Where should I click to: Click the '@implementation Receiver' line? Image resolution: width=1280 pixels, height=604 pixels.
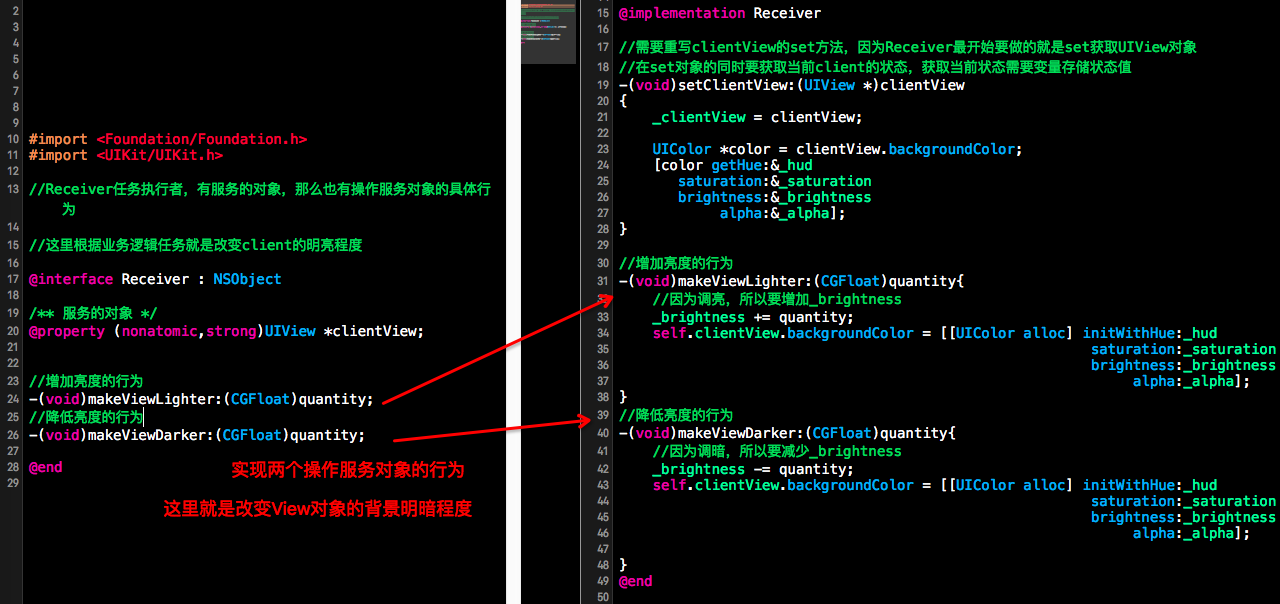720,13
